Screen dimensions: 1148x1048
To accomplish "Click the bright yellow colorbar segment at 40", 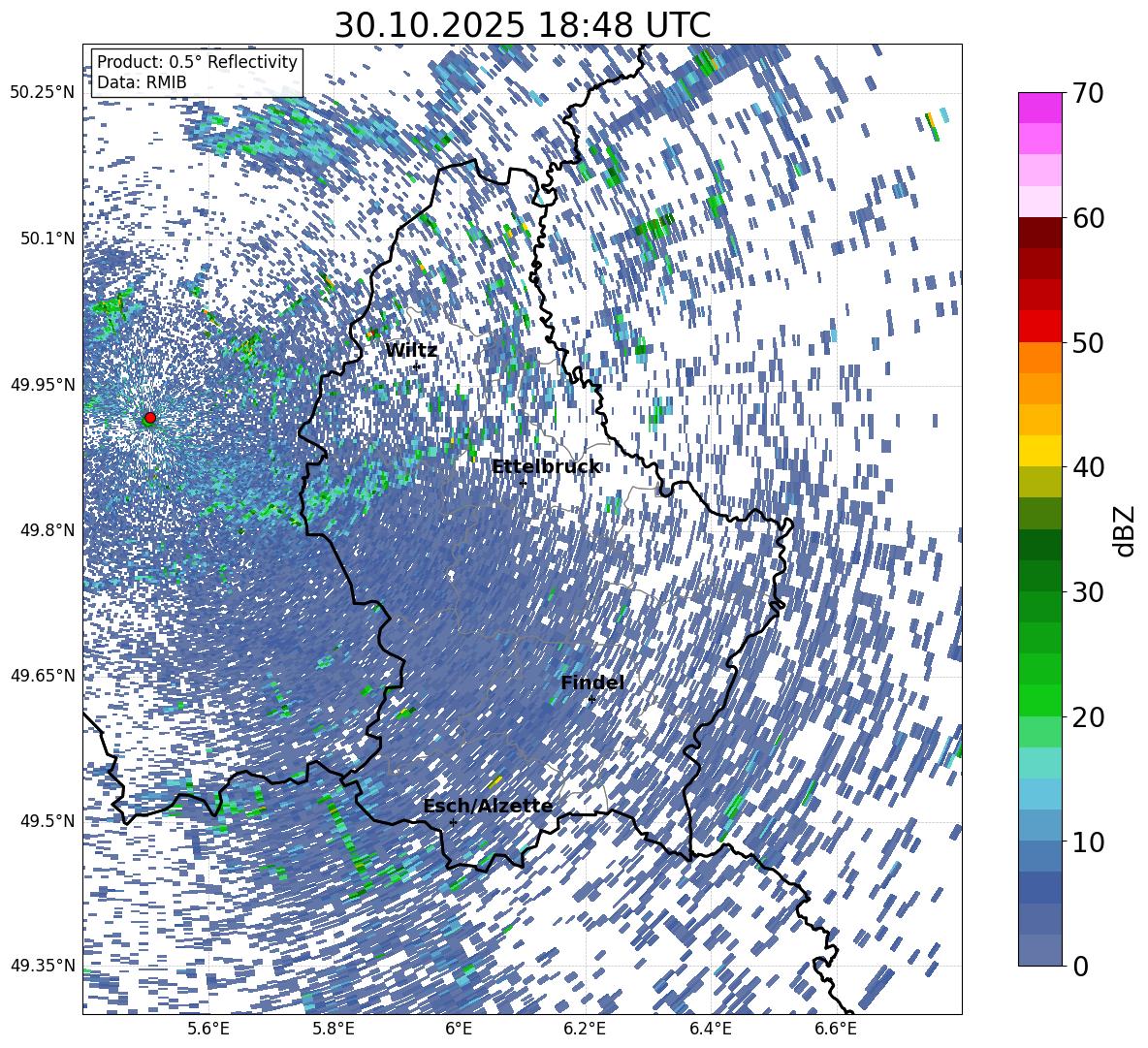I will [x=1039, y=450].
